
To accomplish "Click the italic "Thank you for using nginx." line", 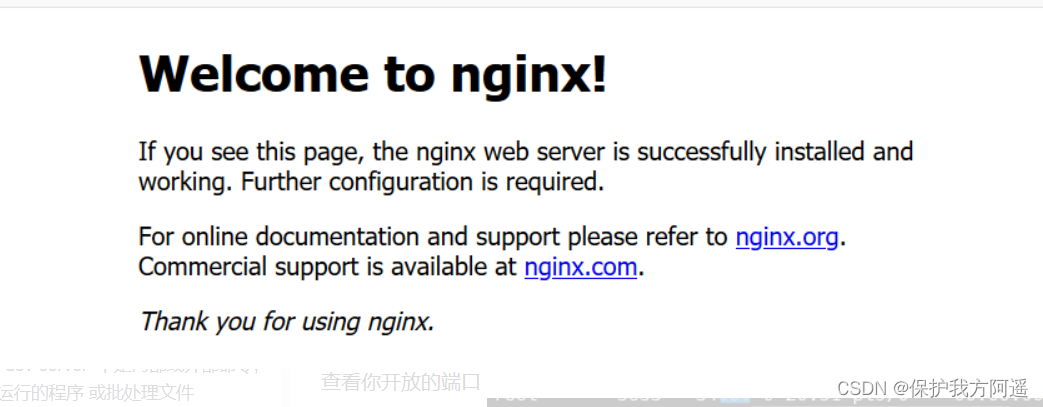I will point(287,322).
